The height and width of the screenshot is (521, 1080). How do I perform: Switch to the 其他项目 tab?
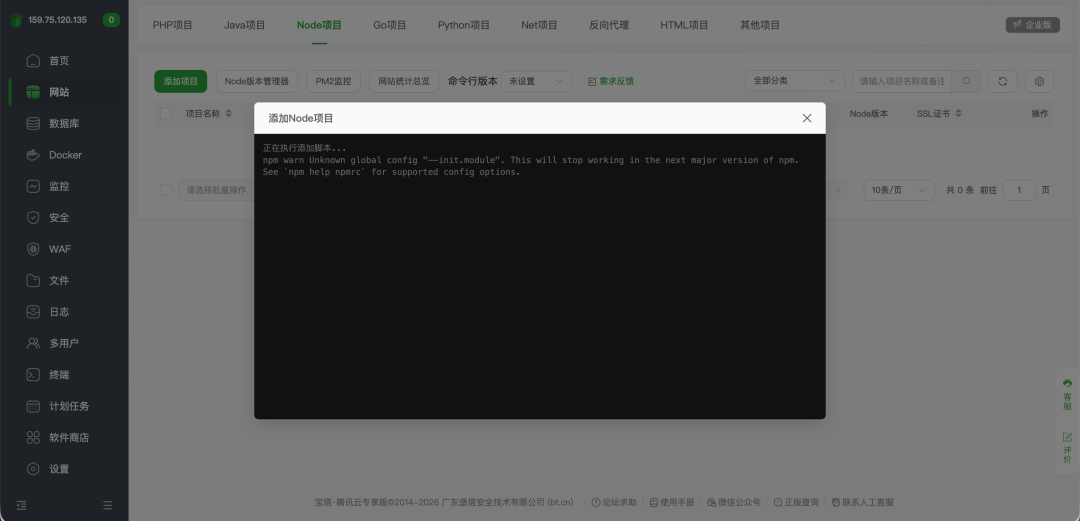(x=760, y=25)
